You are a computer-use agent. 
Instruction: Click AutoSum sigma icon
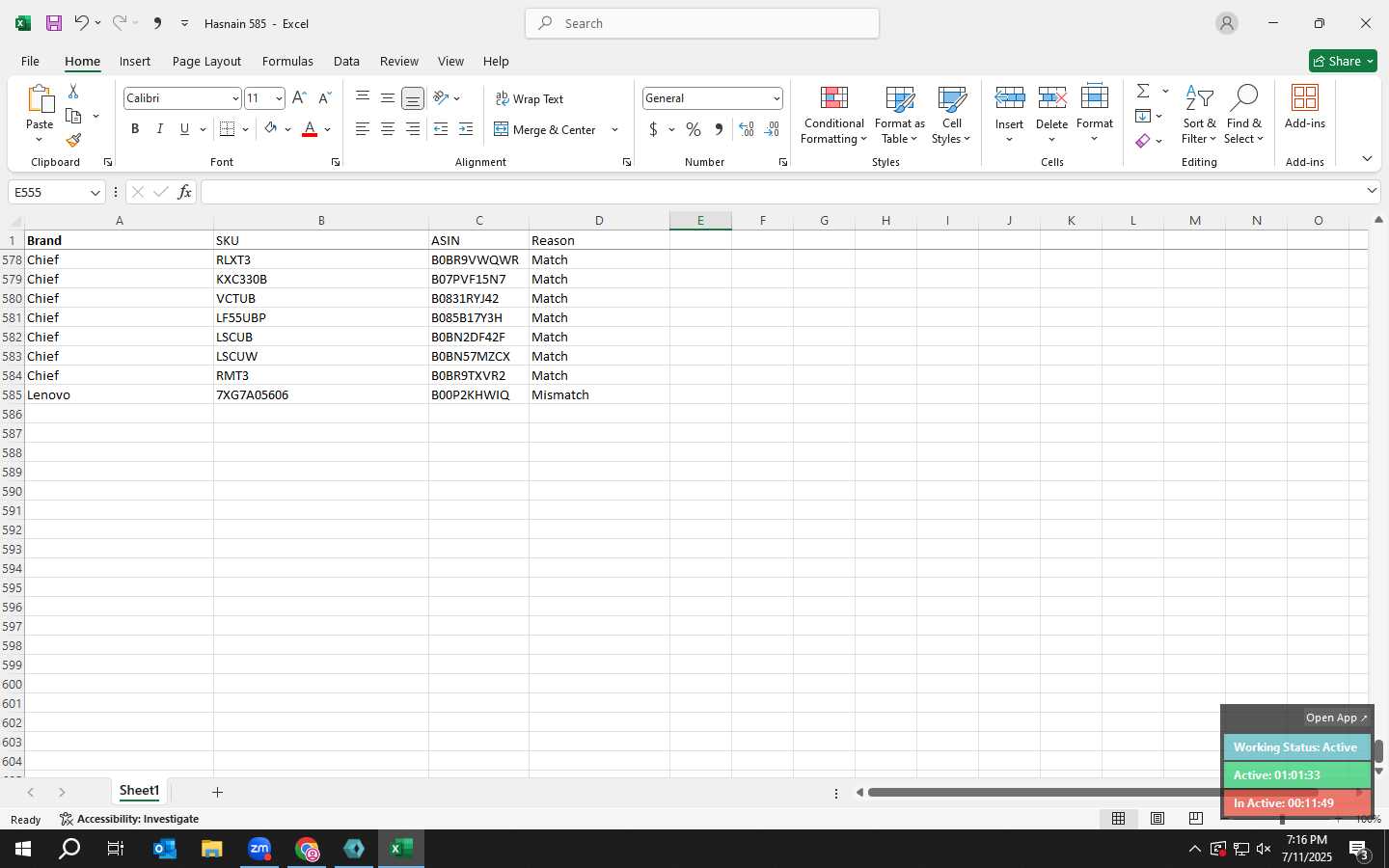click(1143, 91)
